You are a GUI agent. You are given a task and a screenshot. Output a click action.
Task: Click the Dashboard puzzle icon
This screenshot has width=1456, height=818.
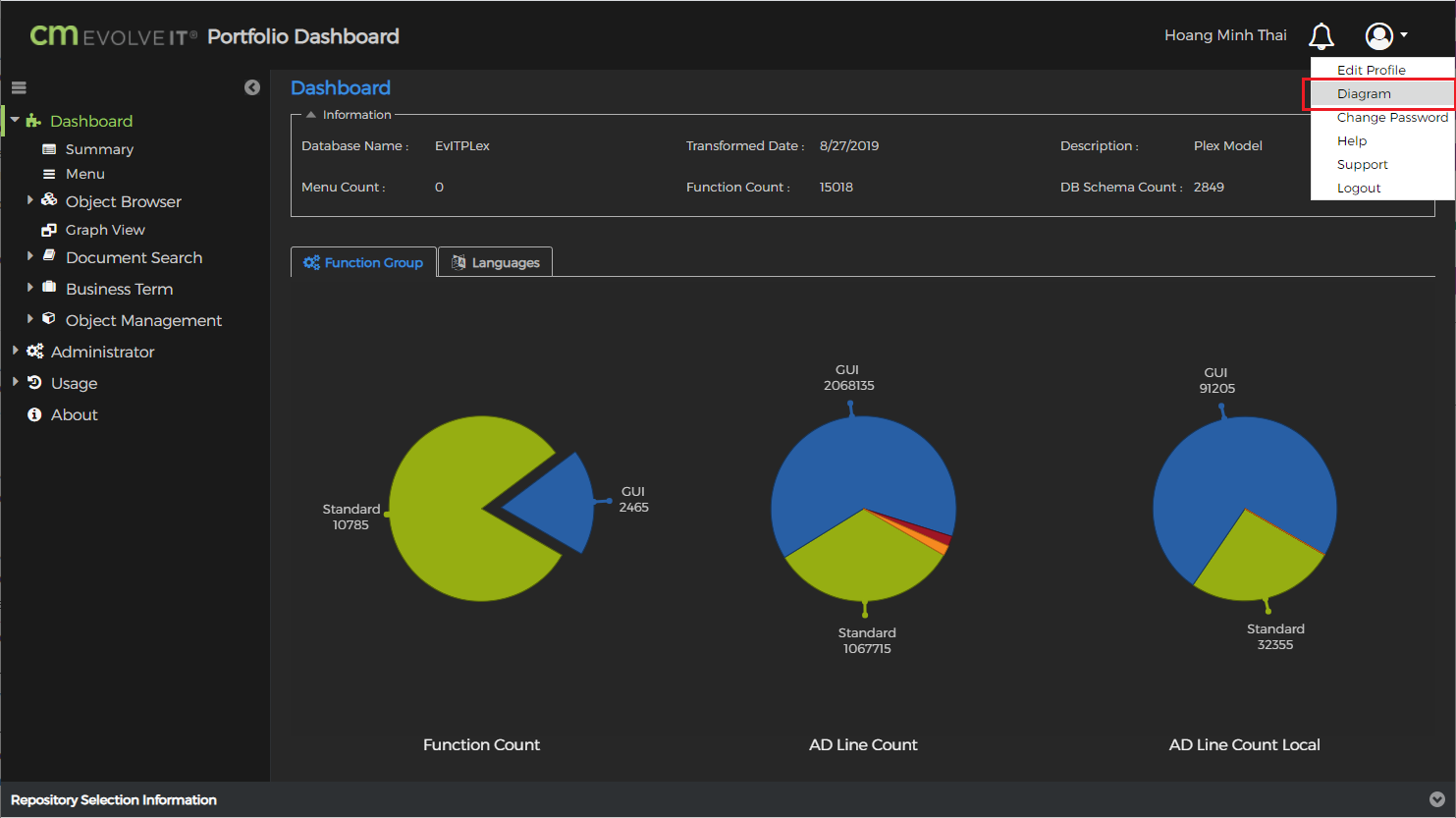tap(34, 121)
